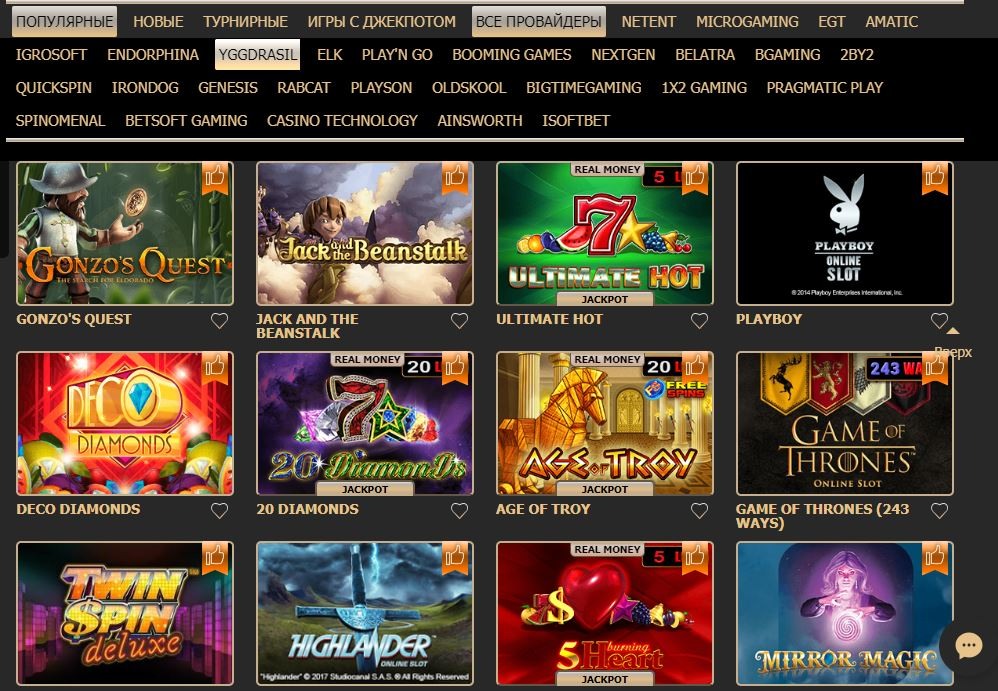
Task: Click heart icon next to Playboy
Action: pyautogui.click(x=939, y=321)
